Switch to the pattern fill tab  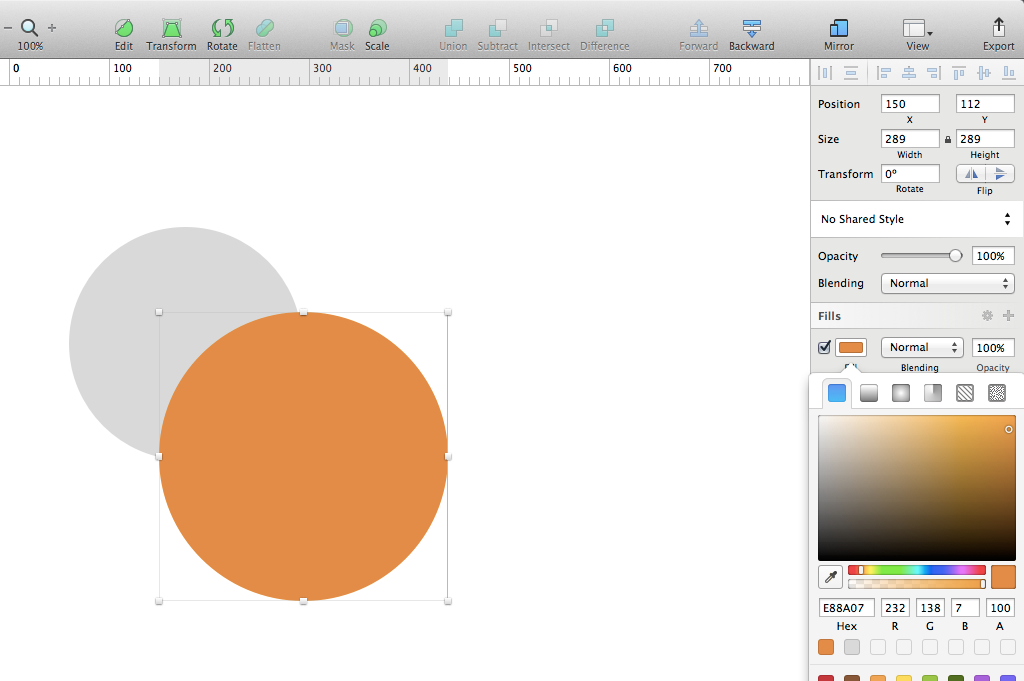point(965,393)
